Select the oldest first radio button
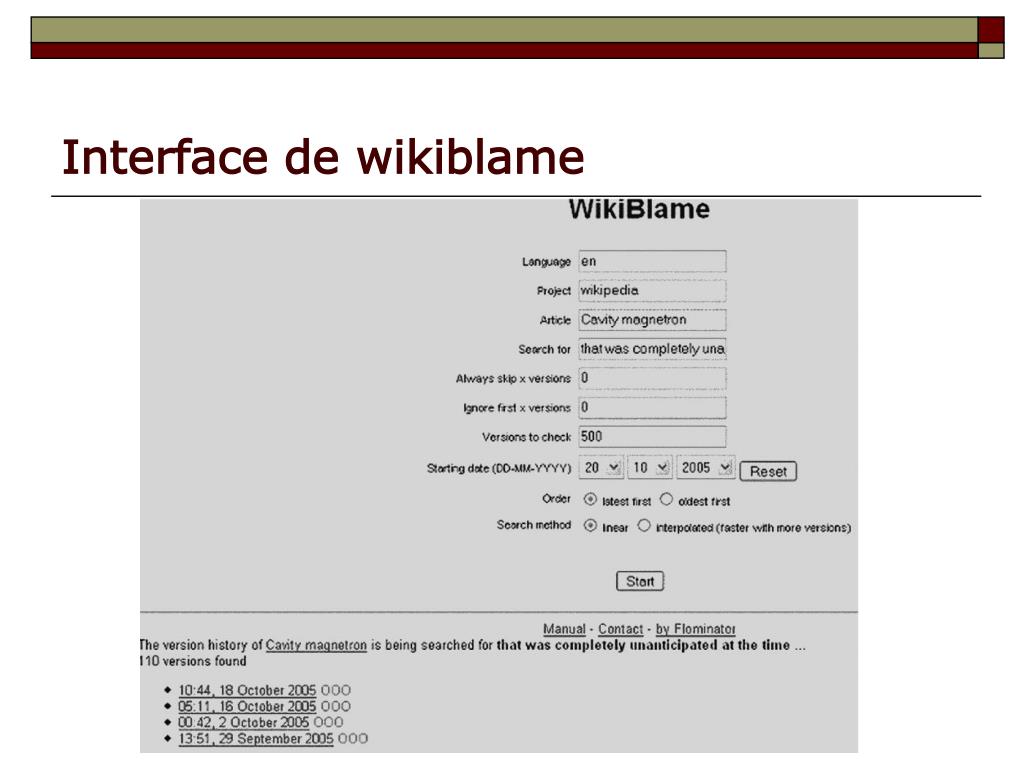The image size is (1024, 768). (x=666, y=500)
